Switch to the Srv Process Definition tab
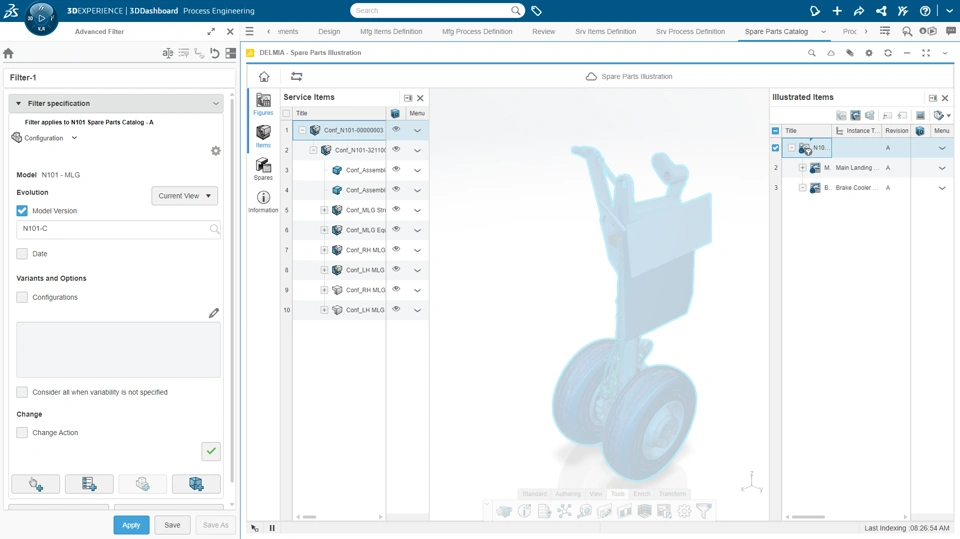This screenshot has height=539, width=960. (x=690, y=31)
